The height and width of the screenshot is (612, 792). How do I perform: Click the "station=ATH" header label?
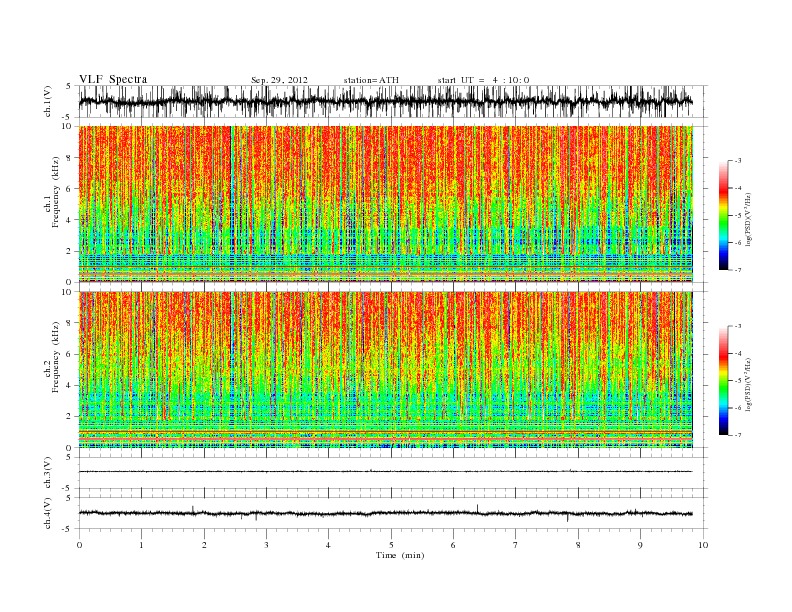point(371,80)
